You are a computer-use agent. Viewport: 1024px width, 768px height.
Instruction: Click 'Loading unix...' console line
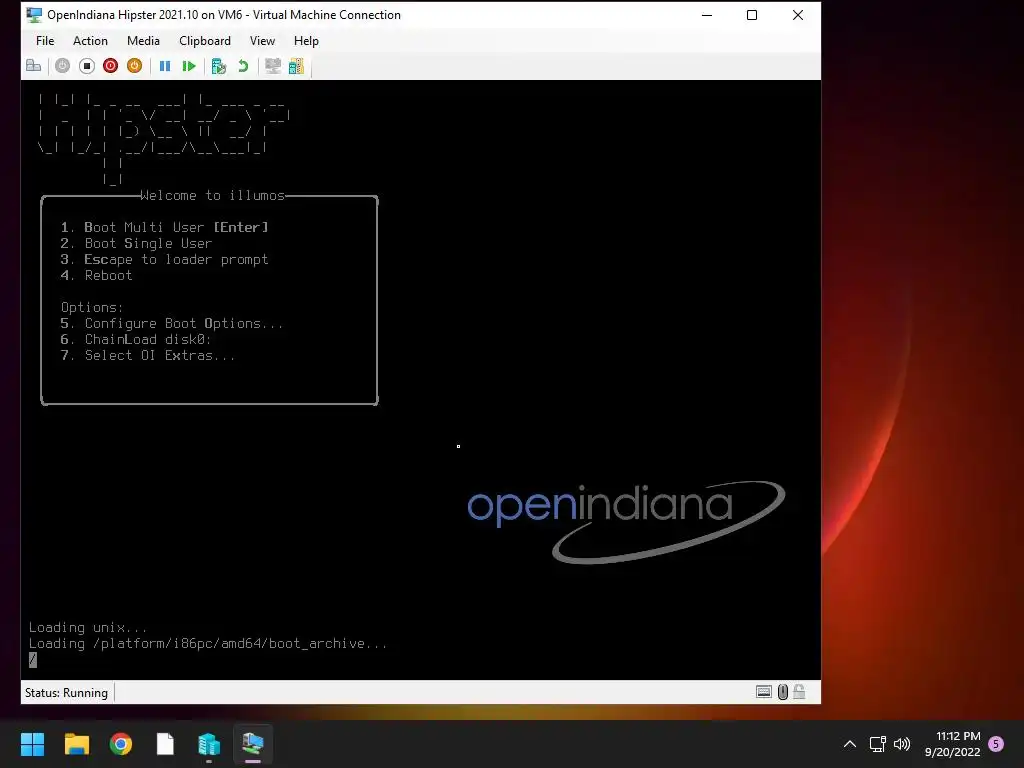(88, 628)
